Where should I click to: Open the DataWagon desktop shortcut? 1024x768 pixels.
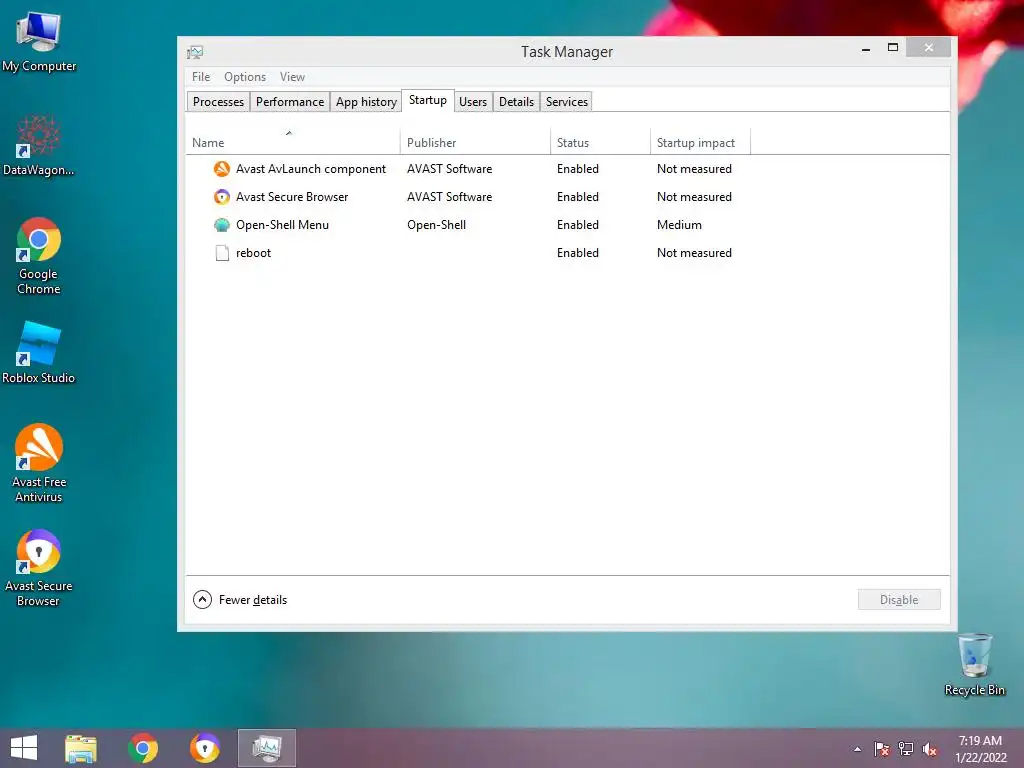click(x=39, y=145)
